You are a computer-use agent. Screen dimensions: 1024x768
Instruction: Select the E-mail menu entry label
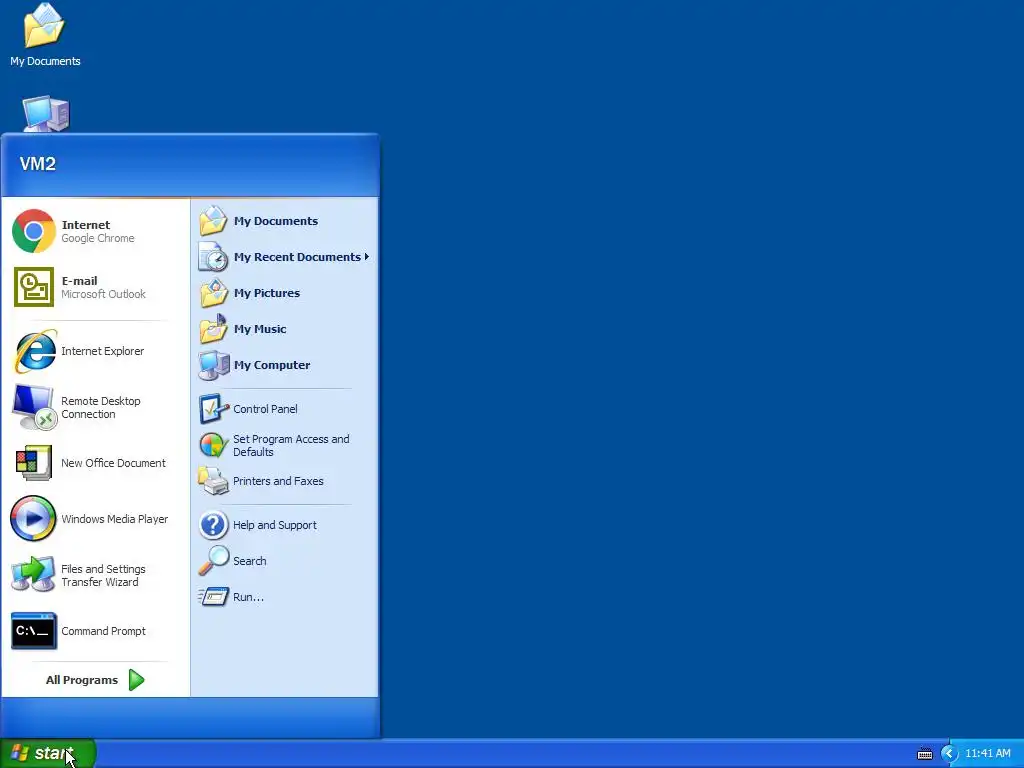(x=79, y=281)
